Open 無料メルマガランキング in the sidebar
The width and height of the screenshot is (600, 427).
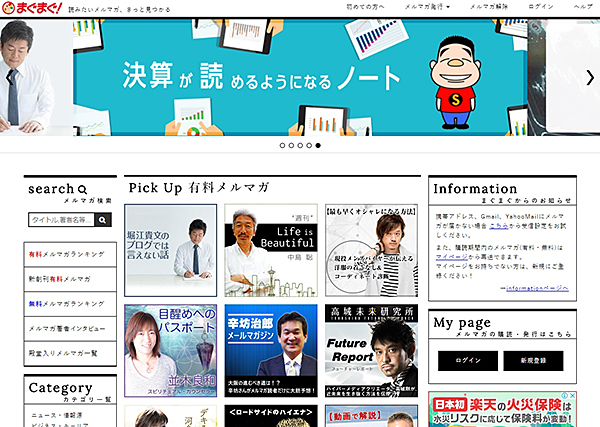point(68,303)
